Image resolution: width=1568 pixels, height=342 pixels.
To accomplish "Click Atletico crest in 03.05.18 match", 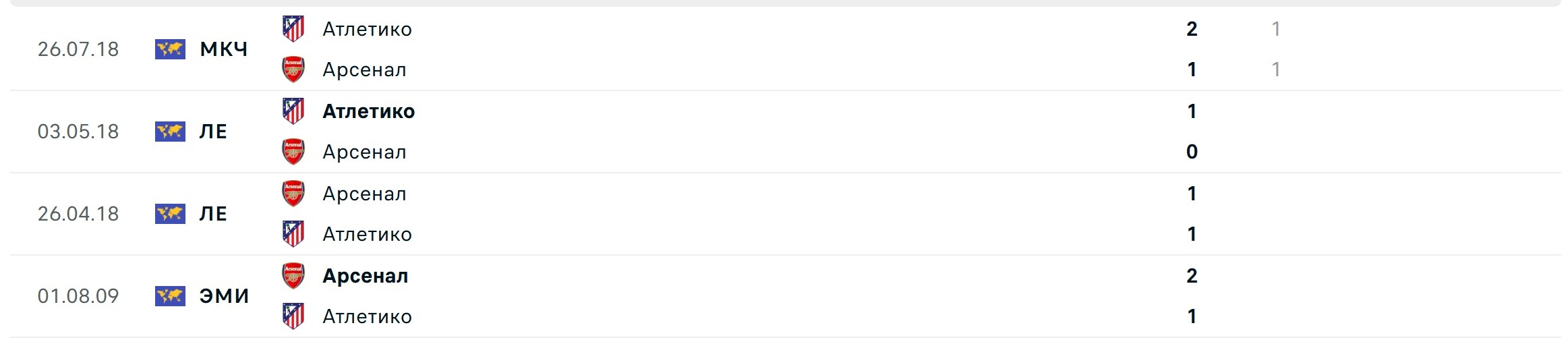I will 293,111.
